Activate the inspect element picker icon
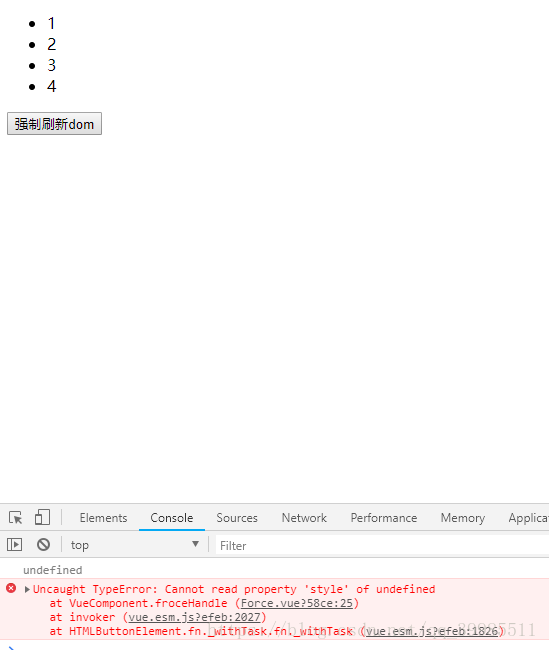549x650 pixels. pos(16,518)
